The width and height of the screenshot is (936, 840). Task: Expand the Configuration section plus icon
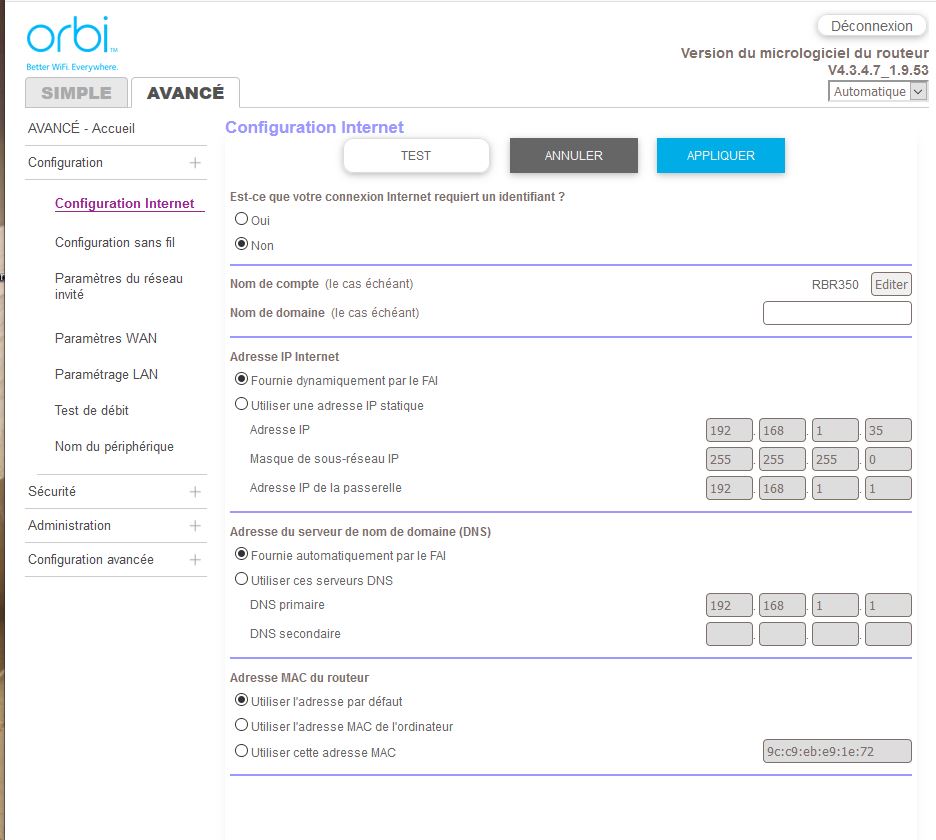tap(195, 163)
